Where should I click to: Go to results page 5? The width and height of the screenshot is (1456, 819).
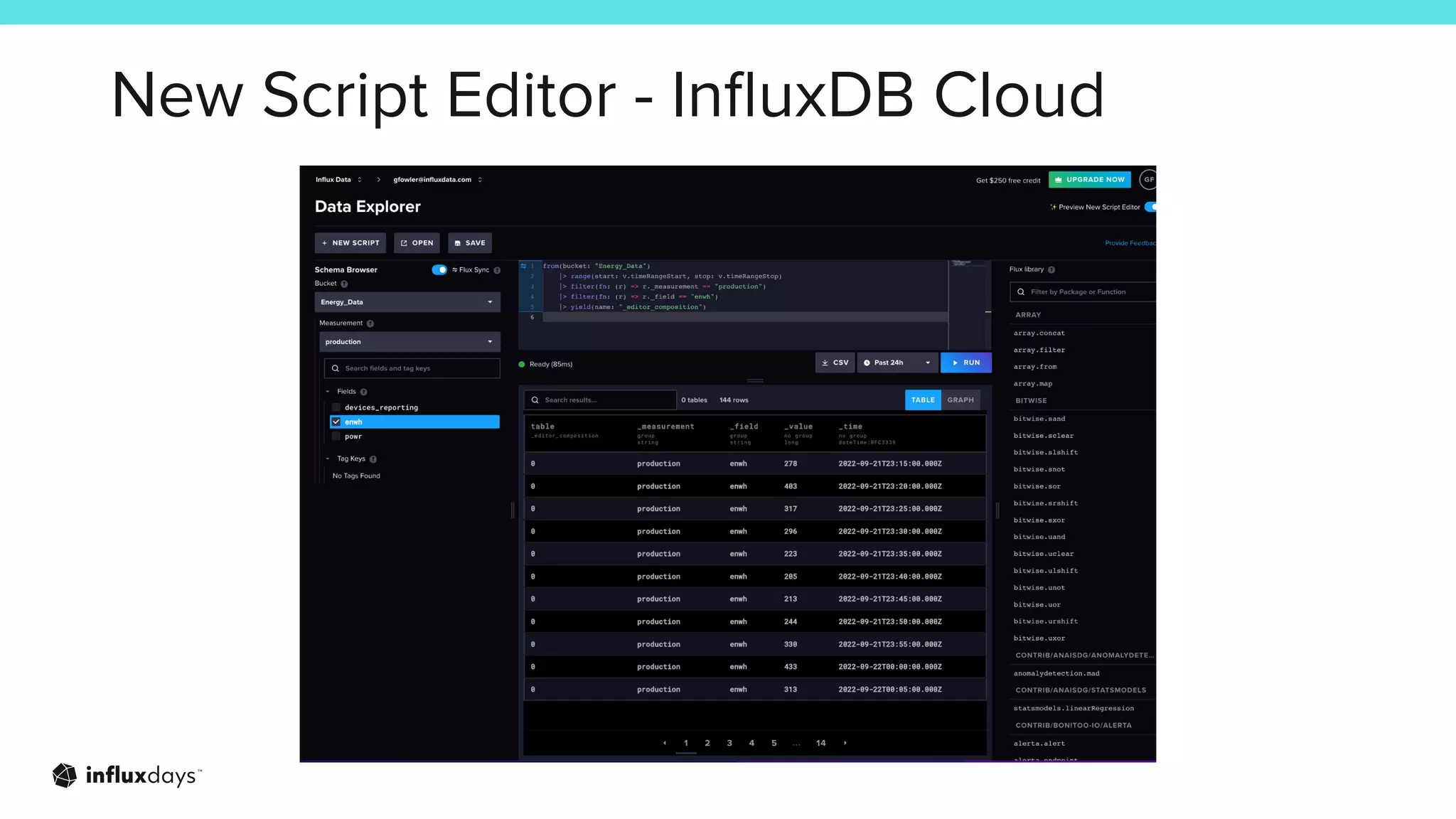[774, 743]
